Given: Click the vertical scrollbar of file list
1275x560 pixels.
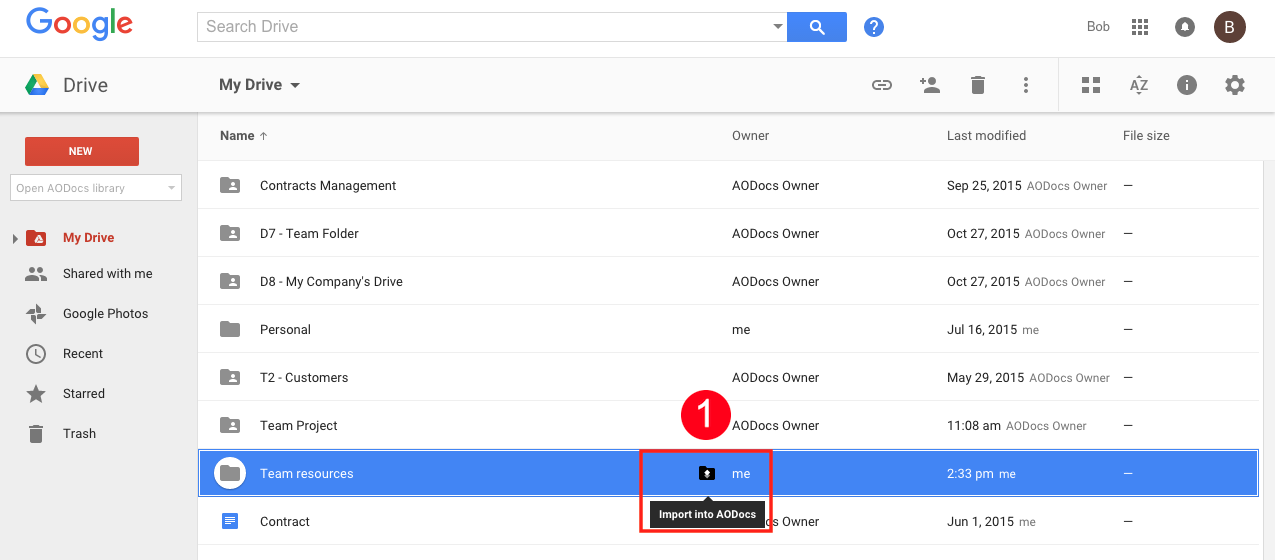Looking at the screenshot, I should click(1269, 360).
